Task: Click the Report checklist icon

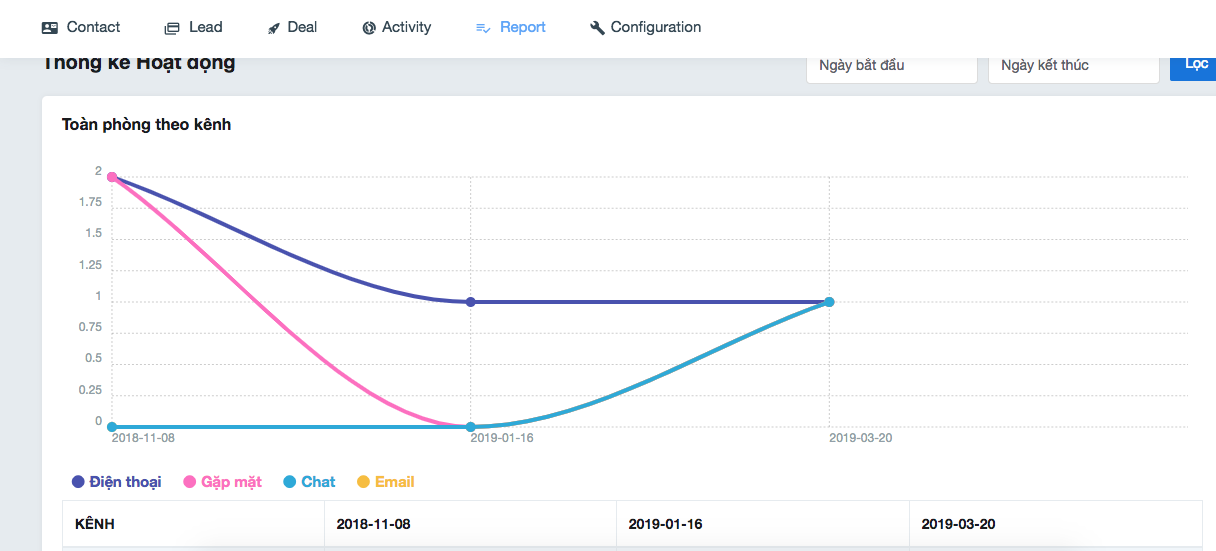Action: (x=483, y=28)
